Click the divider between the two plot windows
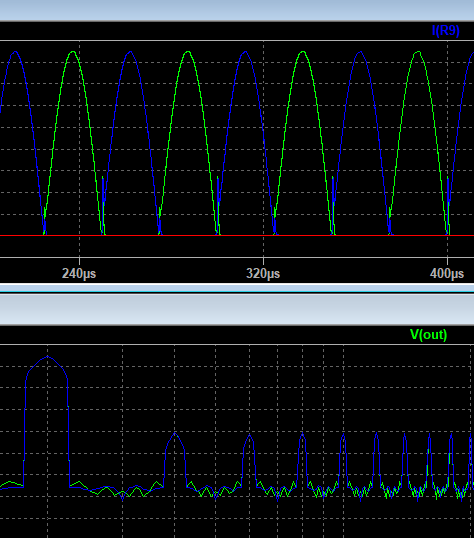This screenshot has width=474, height=538. [237, 289]
